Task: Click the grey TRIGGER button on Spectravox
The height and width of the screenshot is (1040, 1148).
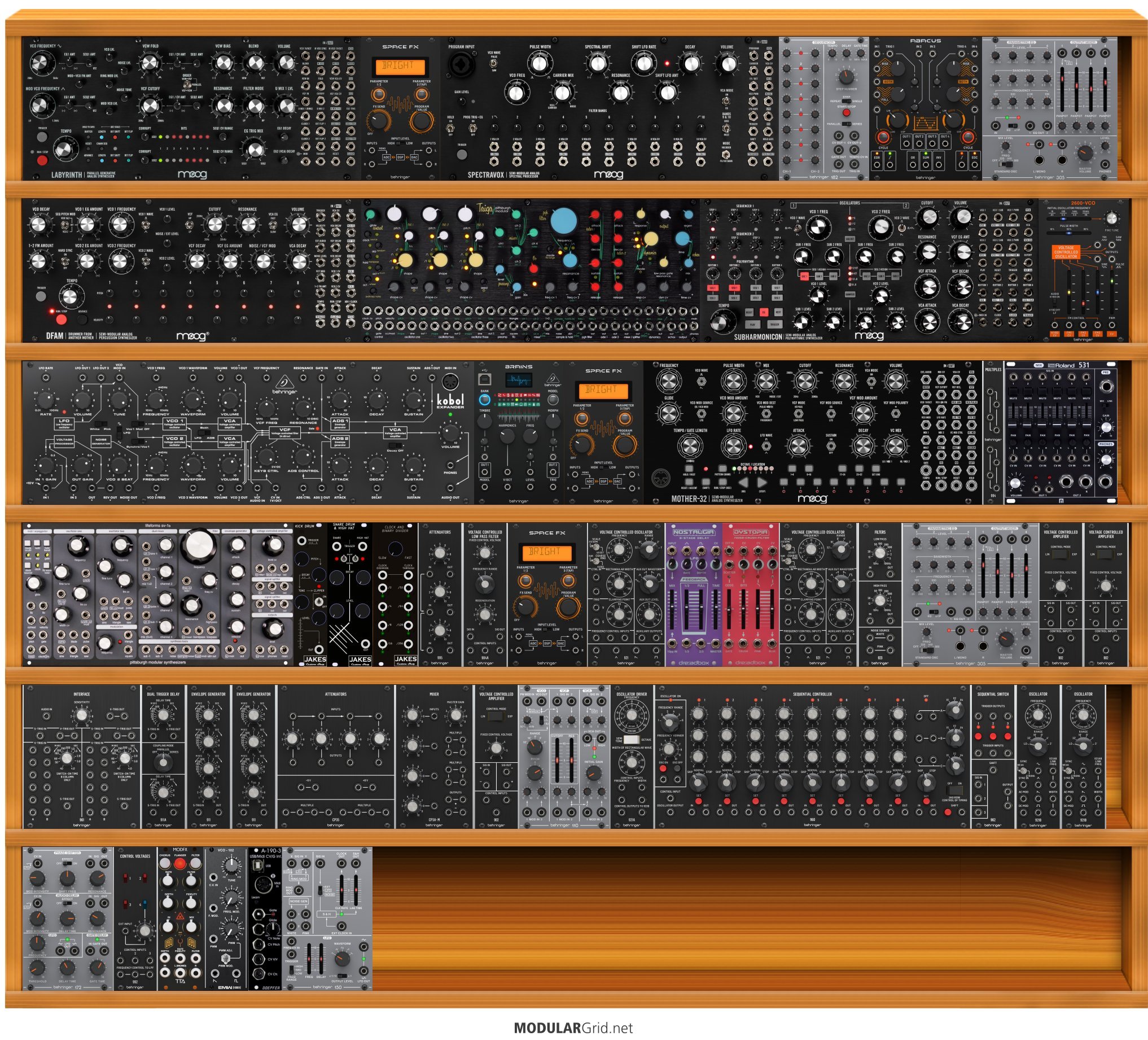Action: [462, 154]
